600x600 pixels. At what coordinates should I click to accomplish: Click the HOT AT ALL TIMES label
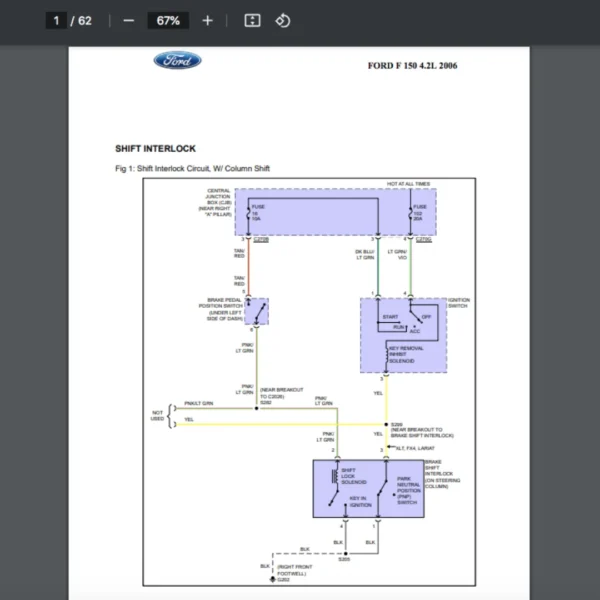409,184
